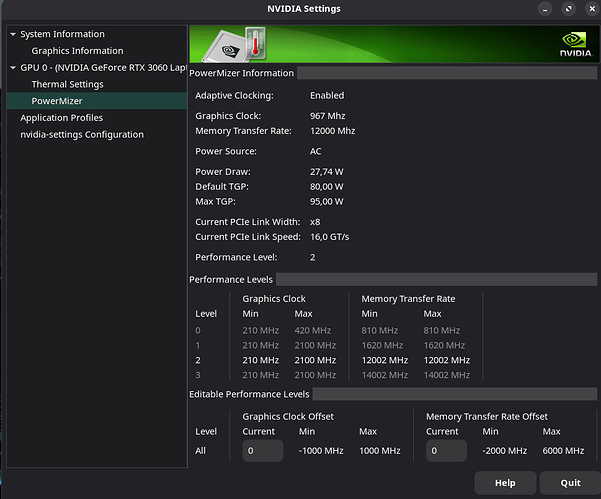Screen dimensions: 601x499
Task: Click the Quit button
Action: pos(570,483)
